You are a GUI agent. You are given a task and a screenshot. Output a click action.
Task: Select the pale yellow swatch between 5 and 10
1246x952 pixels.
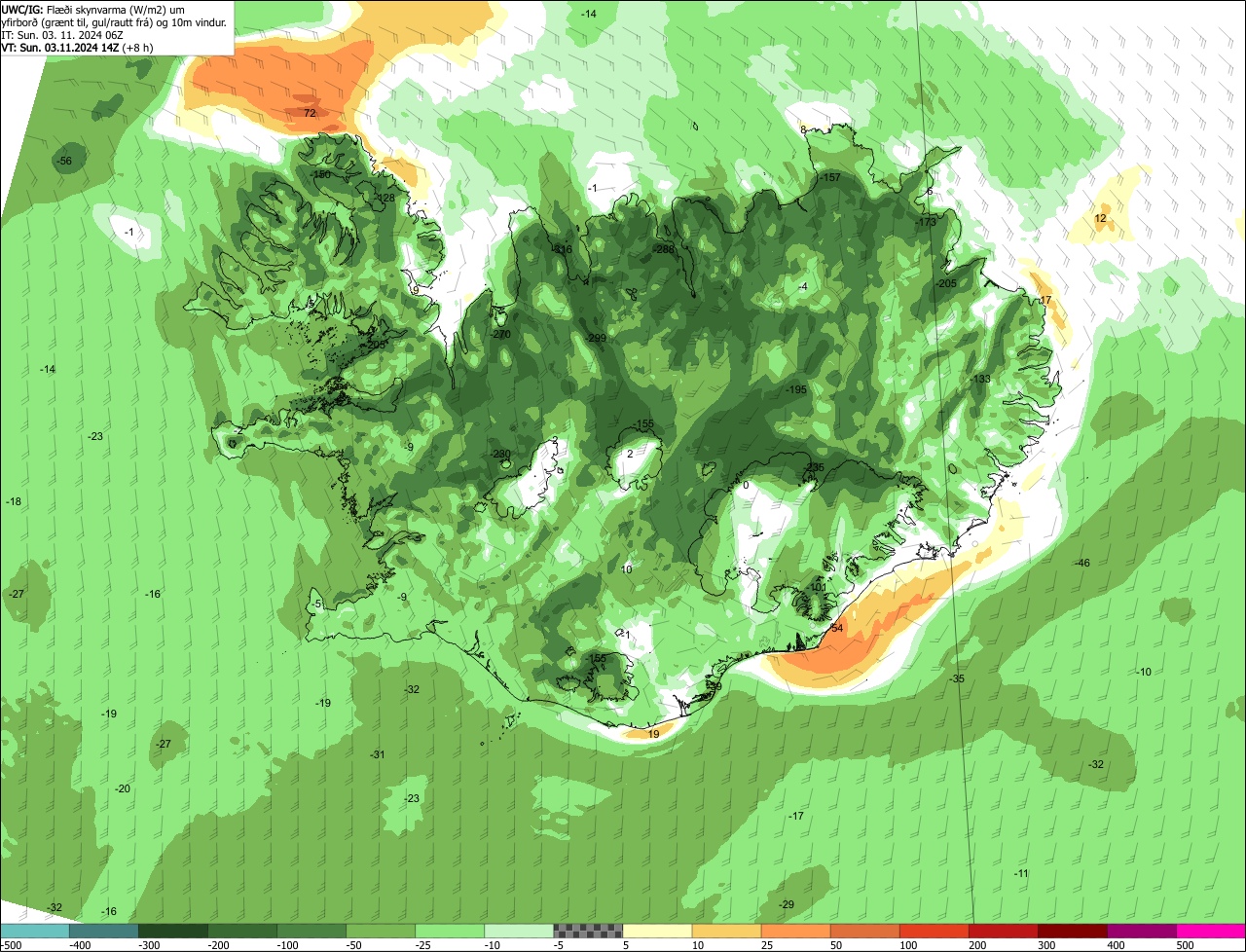coord(657,931)
